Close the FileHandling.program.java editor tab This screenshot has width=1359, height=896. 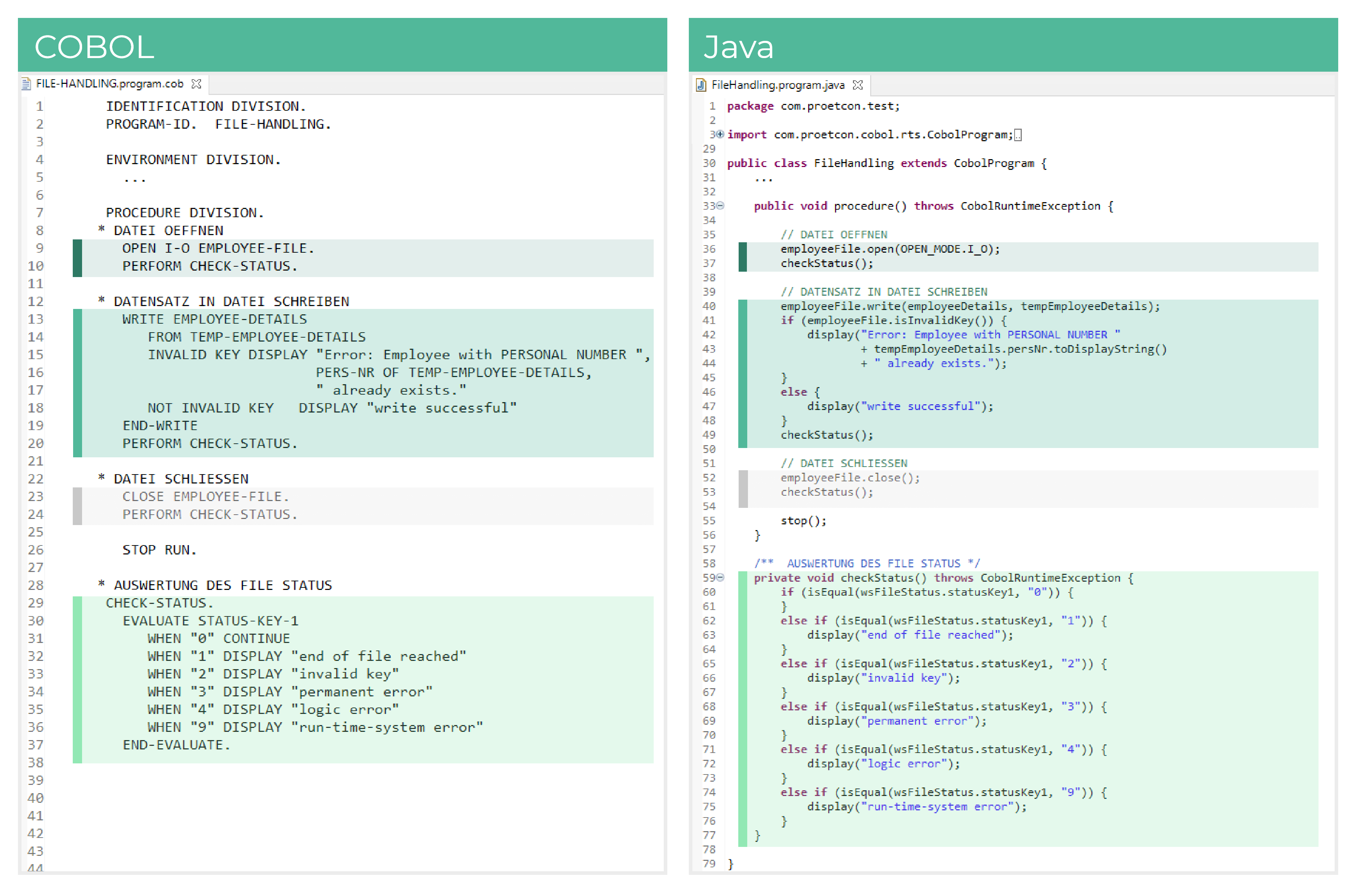(859, 85)
